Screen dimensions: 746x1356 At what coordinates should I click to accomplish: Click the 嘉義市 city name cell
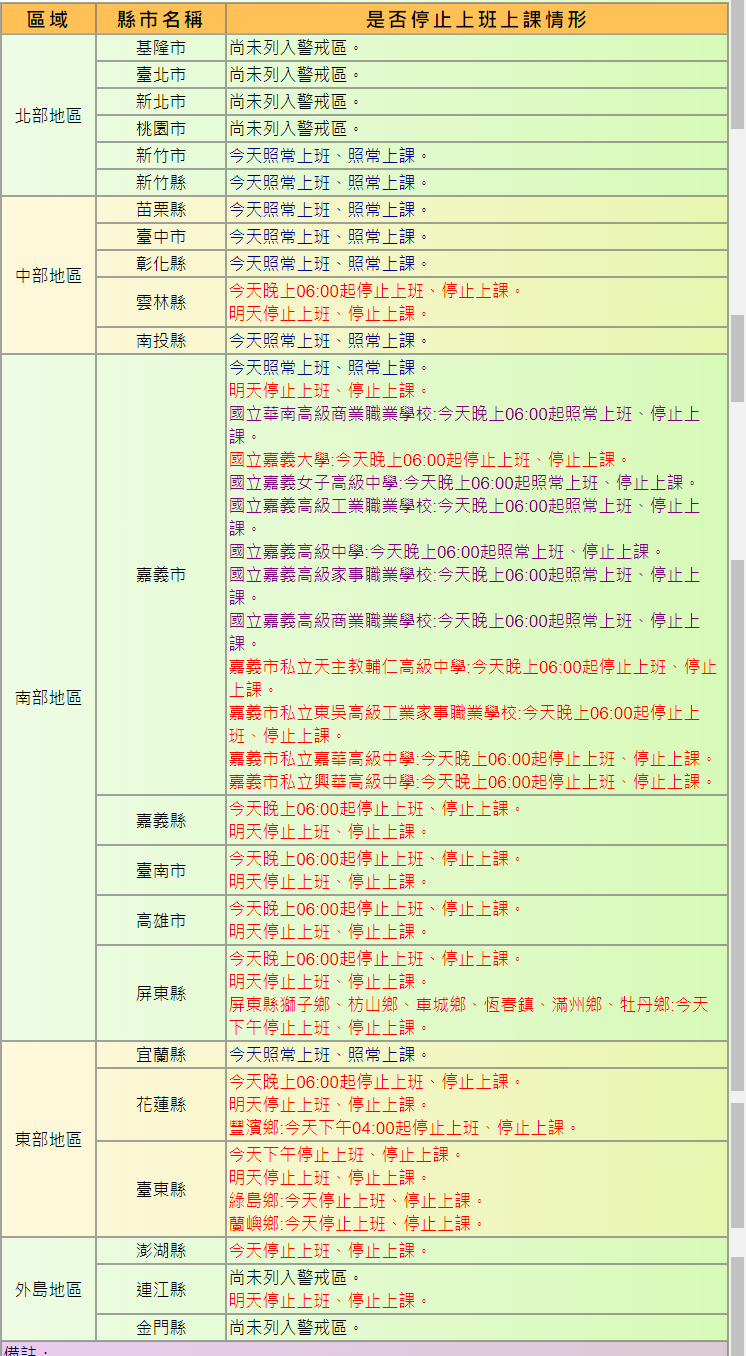click(161, 574)
